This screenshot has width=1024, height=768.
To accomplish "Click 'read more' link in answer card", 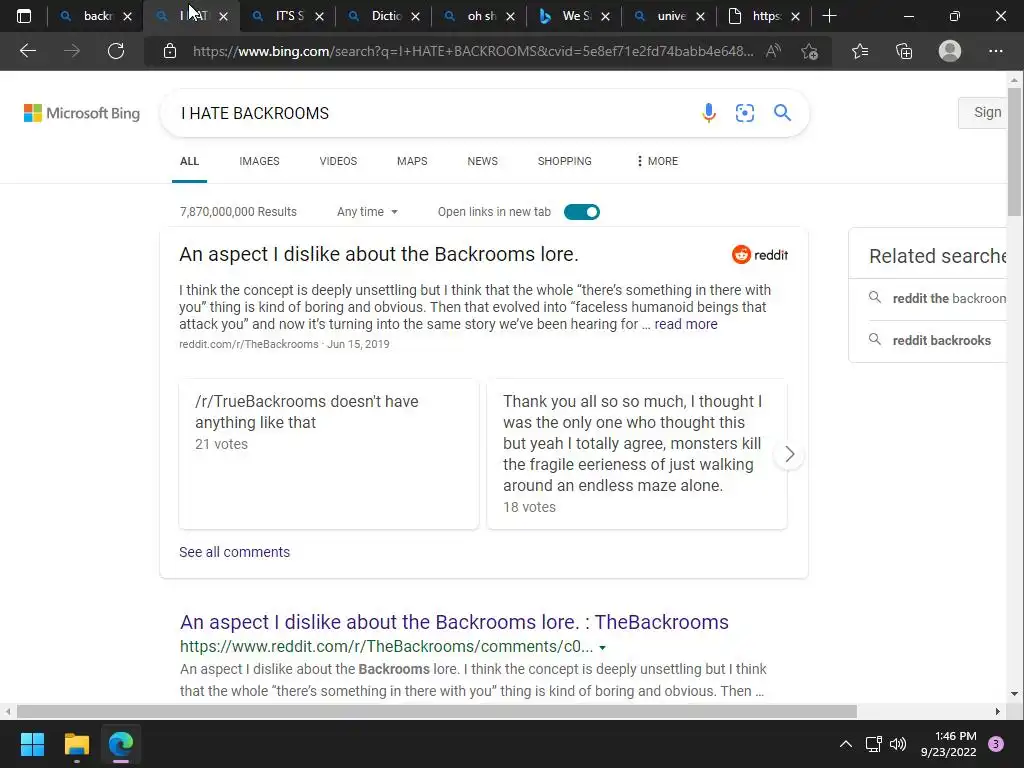I will [686, 325].
